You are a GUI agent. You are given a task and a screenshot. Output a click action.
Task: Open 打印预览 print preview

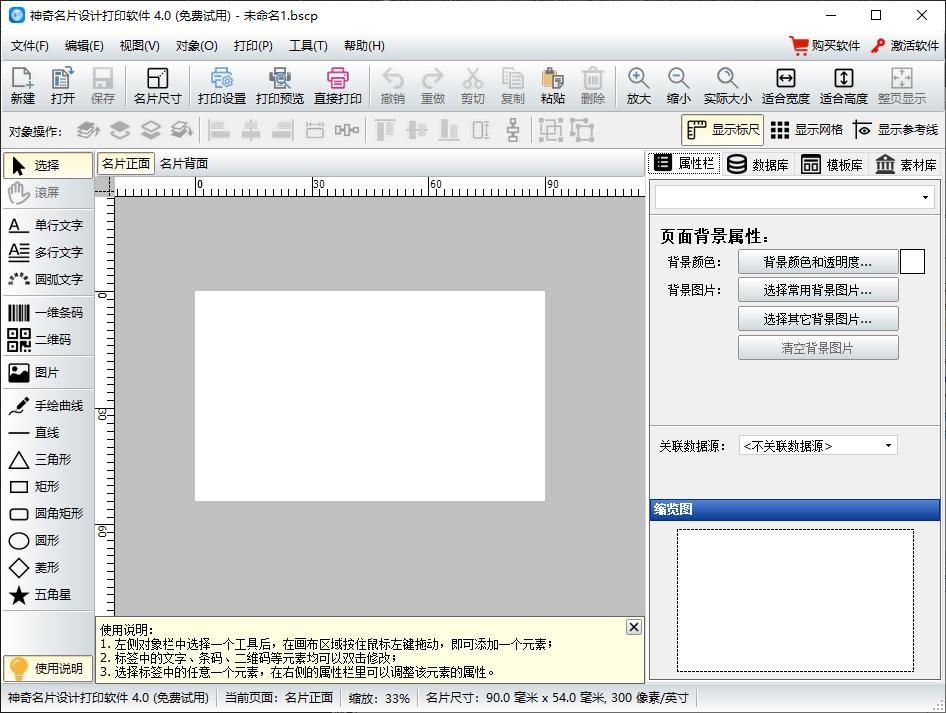(280, 86)
